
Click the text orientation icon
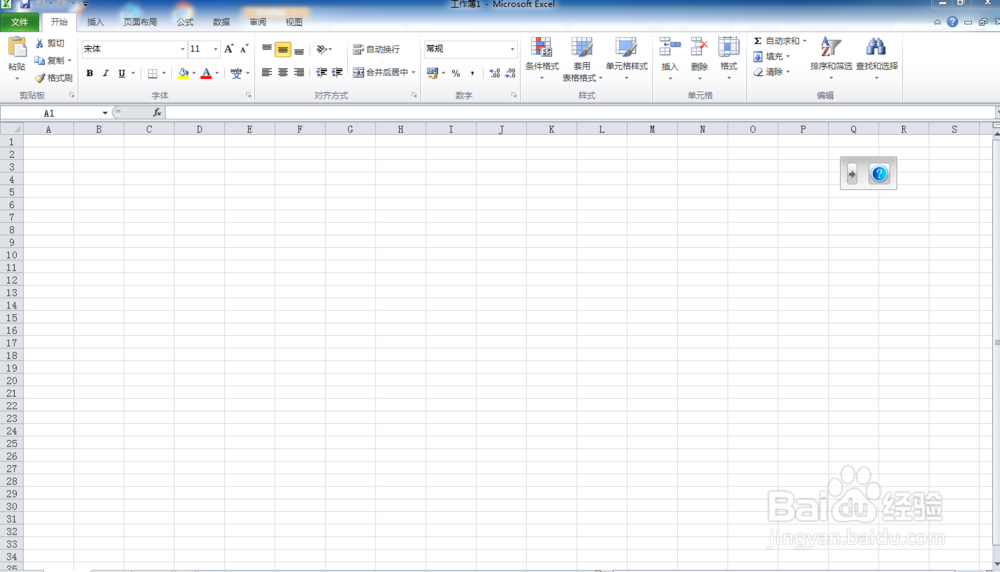tap(321, 49)
